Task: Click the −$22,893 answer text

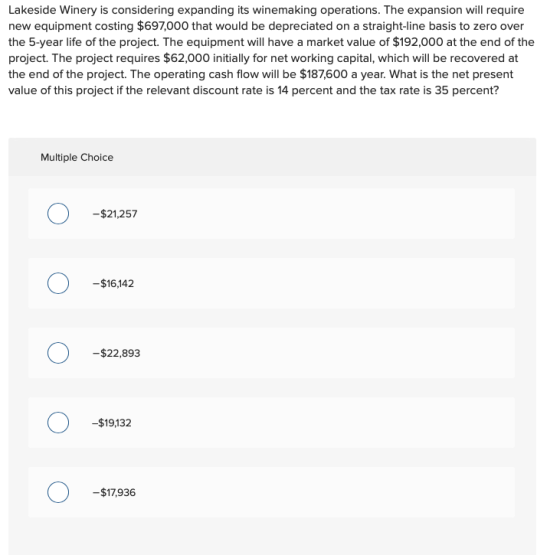Action: 116,353
